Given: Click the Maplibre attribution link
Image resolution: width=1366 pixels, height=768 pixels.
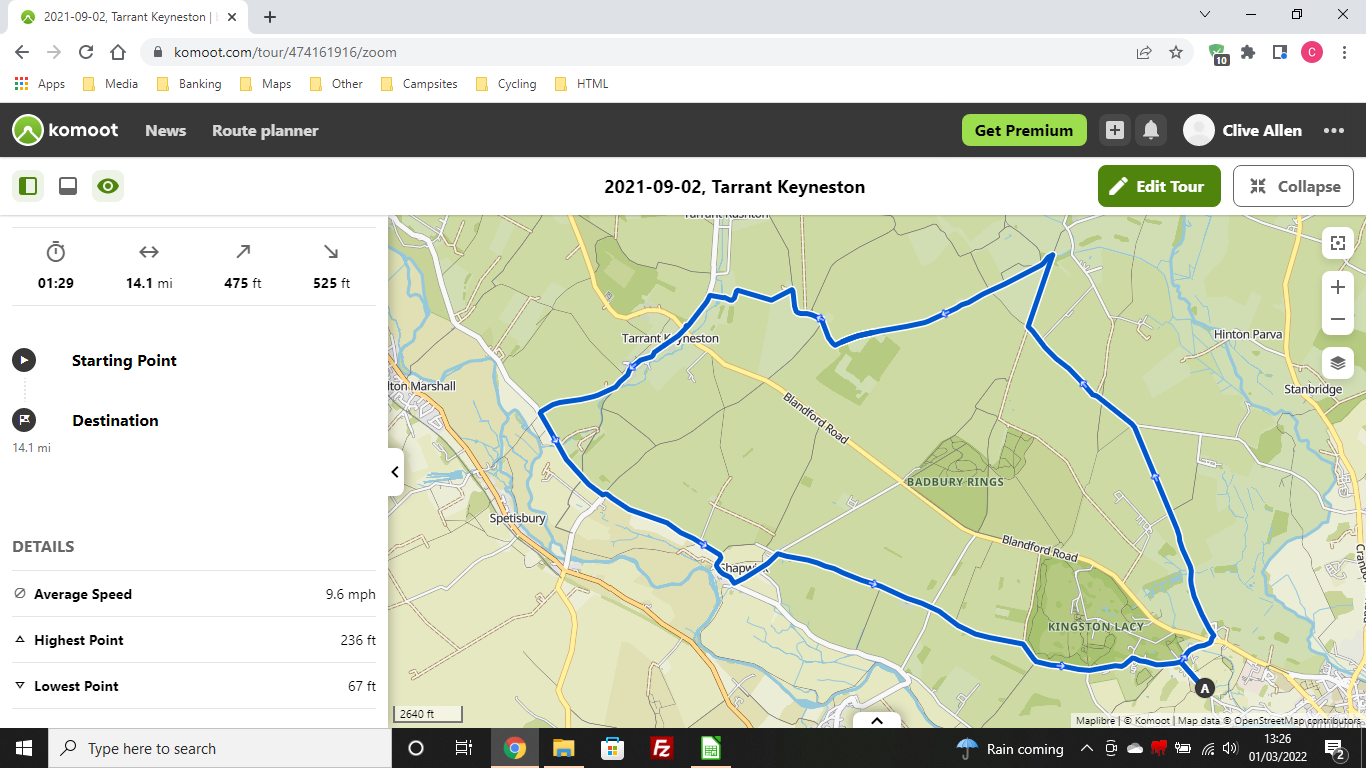Looking at the screenshot, I should coord(1095,720).
